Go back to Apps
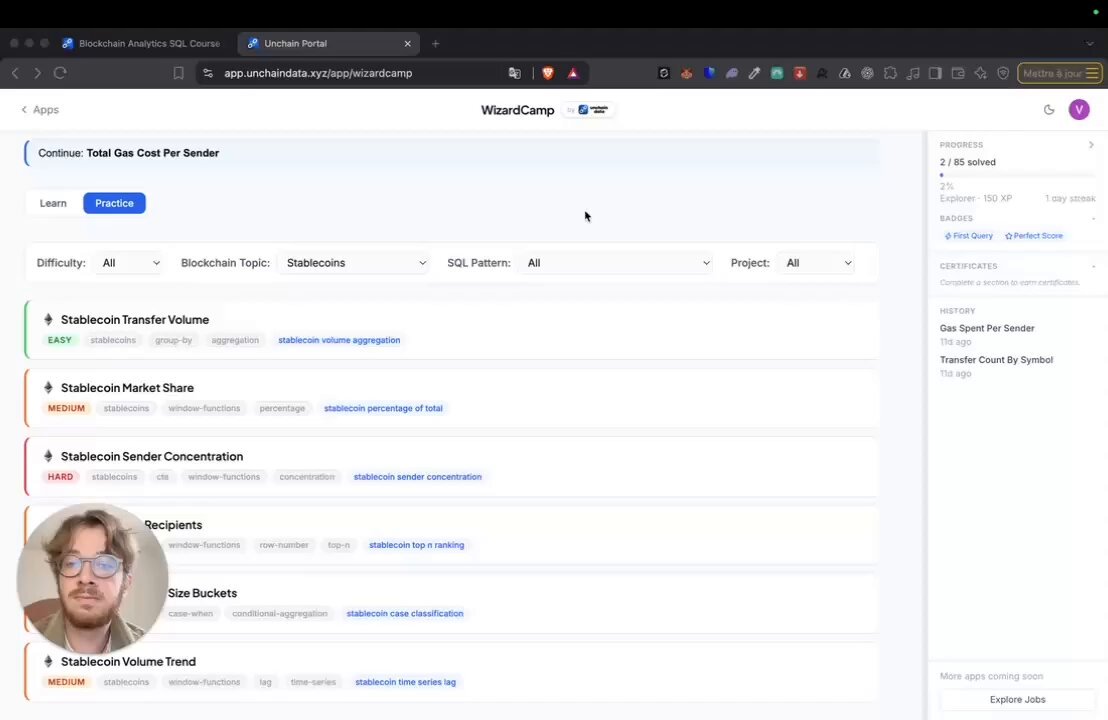Viewport: 1108px width, 720px height. (40, 110)
